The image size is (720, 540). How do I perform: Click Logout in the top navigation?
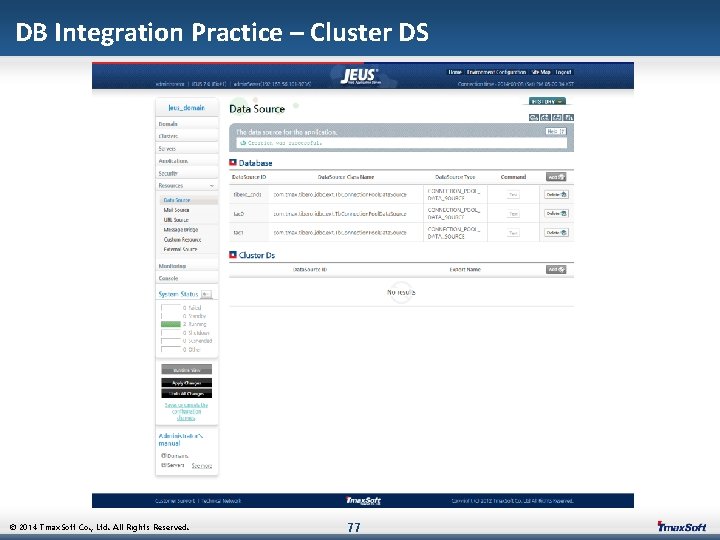point(563,72)
